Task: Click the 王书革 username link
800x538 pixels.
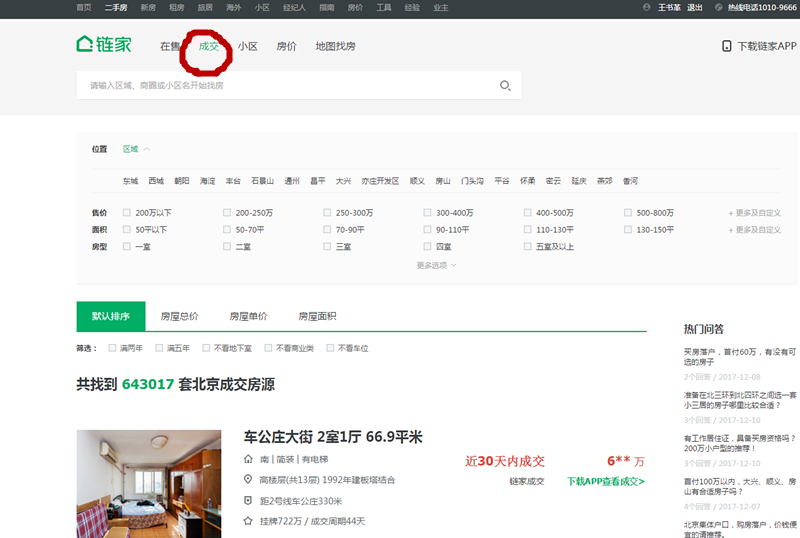Action: 669,8
